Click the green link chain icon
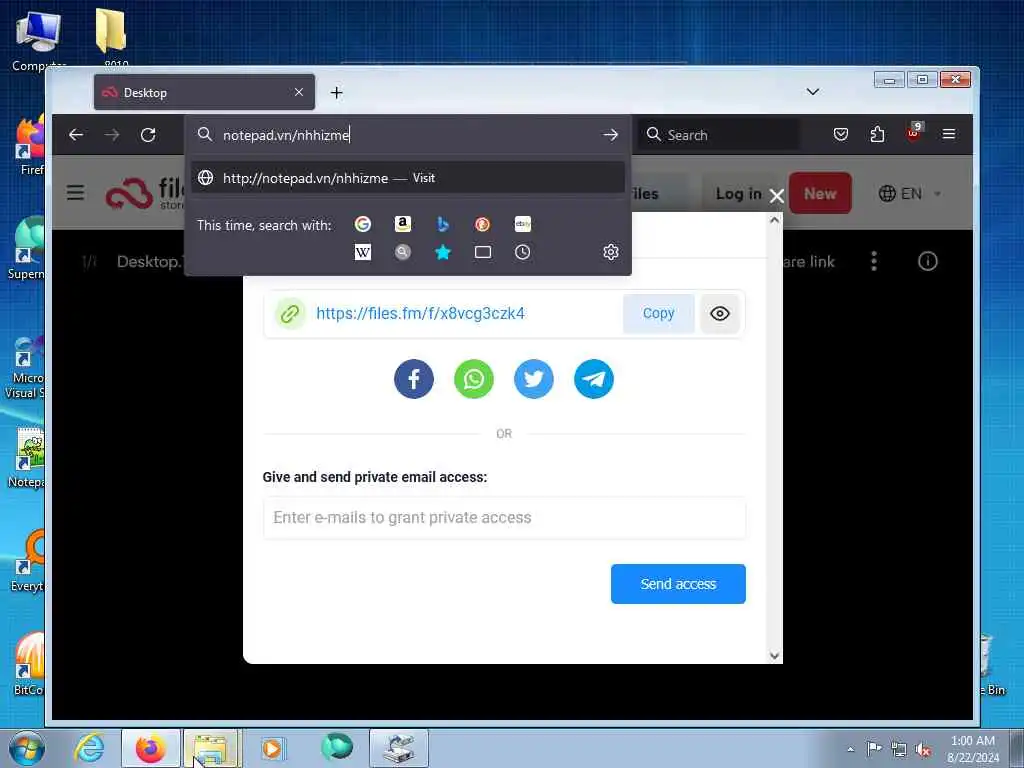The width and height of the screenshot is (1024, 768). click(x=290, y=313)
